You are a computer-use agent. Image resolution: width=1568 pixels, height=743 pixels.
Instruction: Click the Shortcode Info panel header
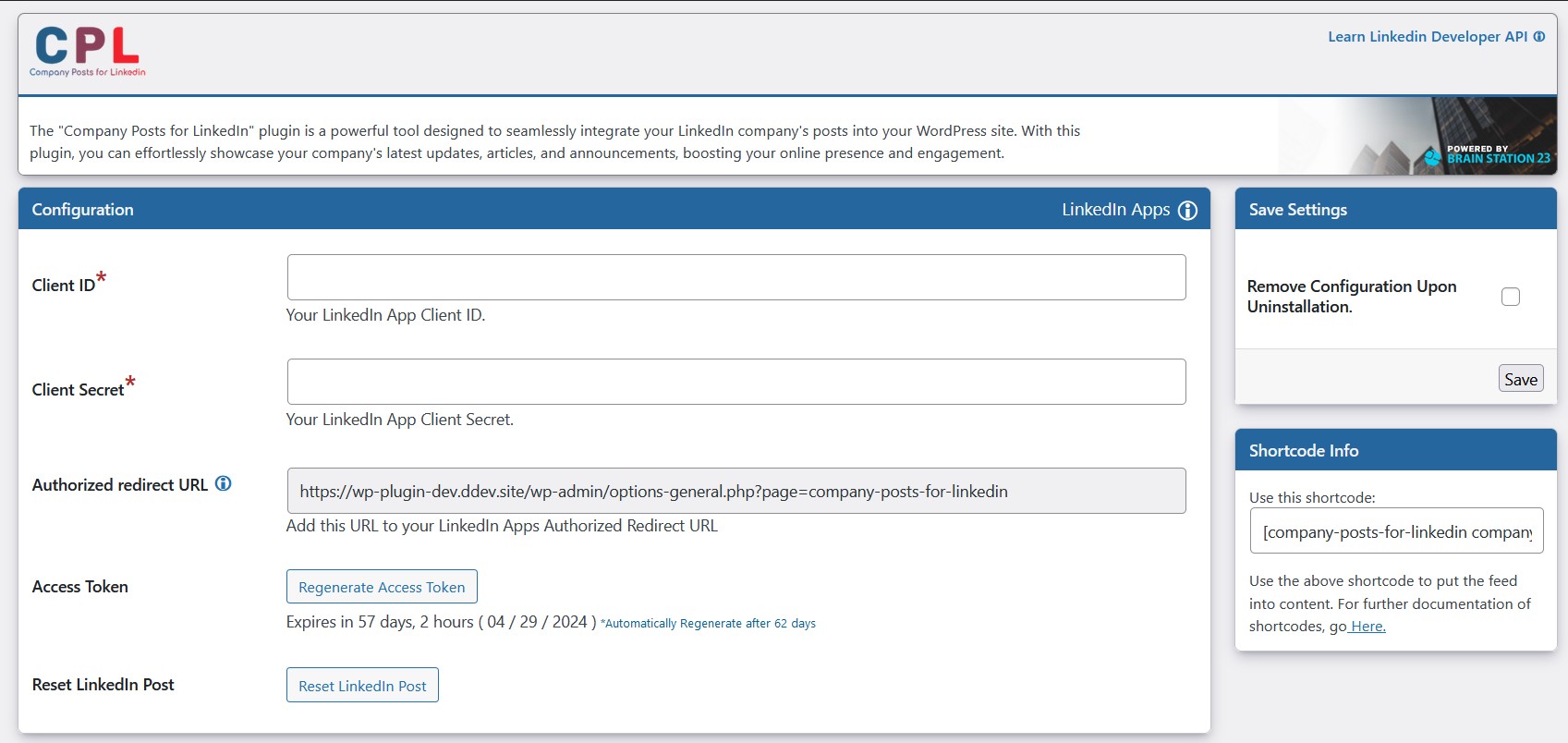[1304, 451]
